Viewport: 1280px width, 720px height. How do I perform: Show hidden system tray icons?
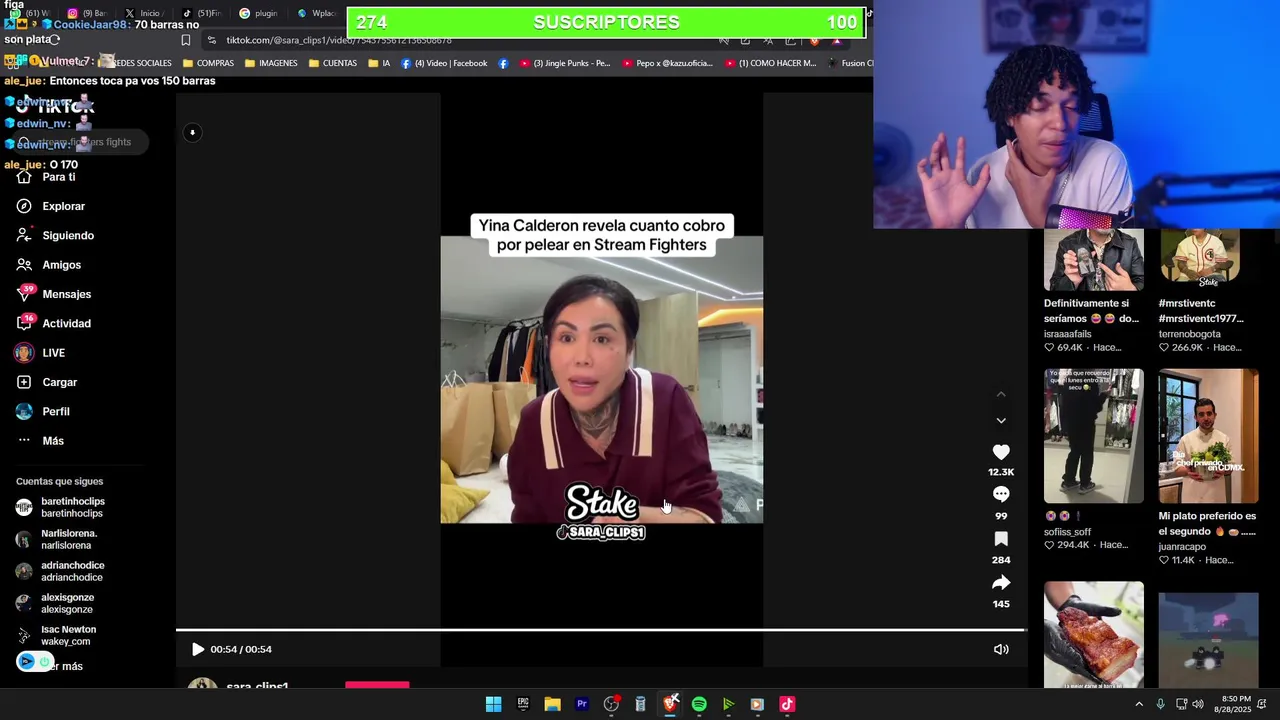[x=1138, y=704]
